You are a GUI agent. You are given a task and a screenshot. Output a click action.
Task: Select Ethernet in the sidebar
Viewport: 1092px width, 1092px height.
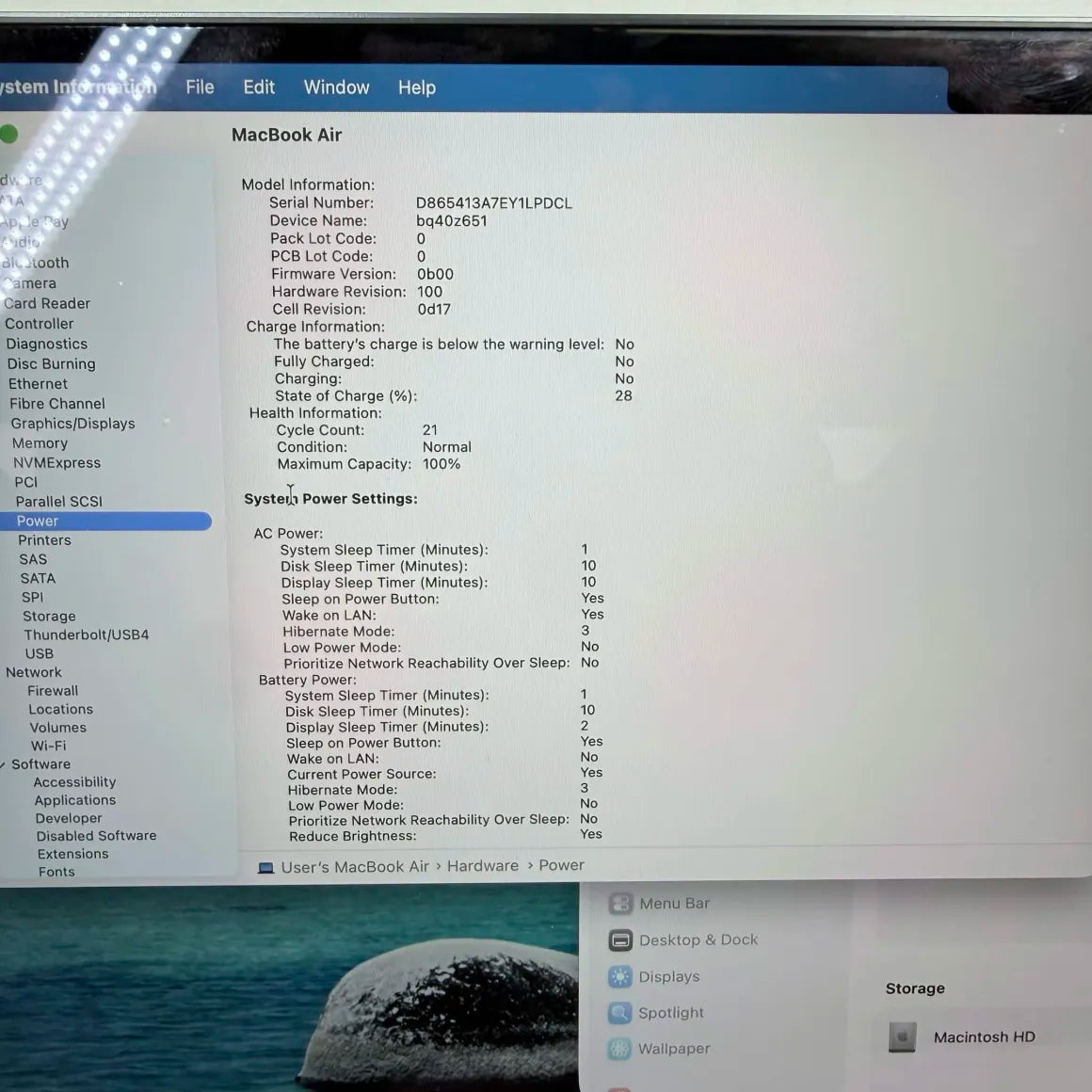[39, 384]
